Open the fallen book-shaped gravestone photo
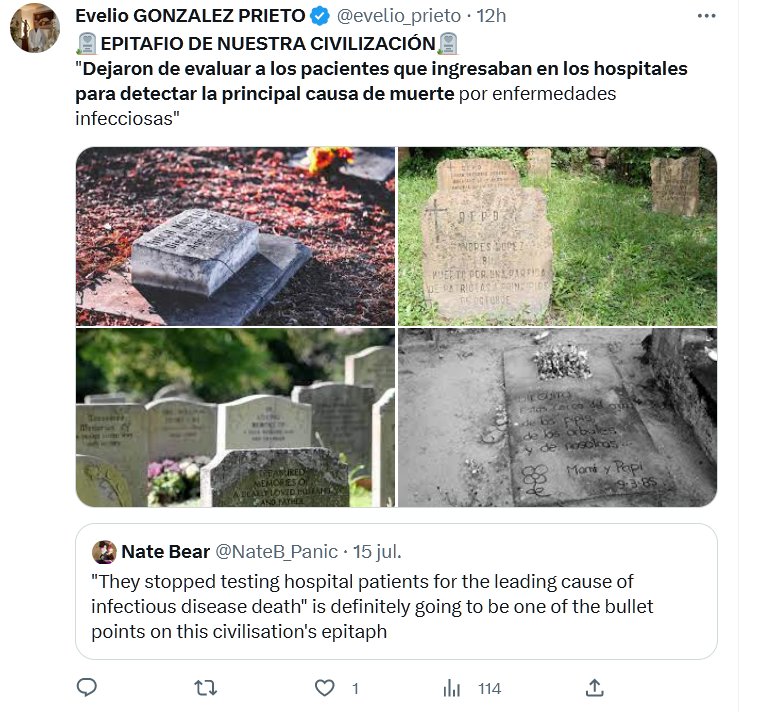The image size is (762, 712). (235, 236)
